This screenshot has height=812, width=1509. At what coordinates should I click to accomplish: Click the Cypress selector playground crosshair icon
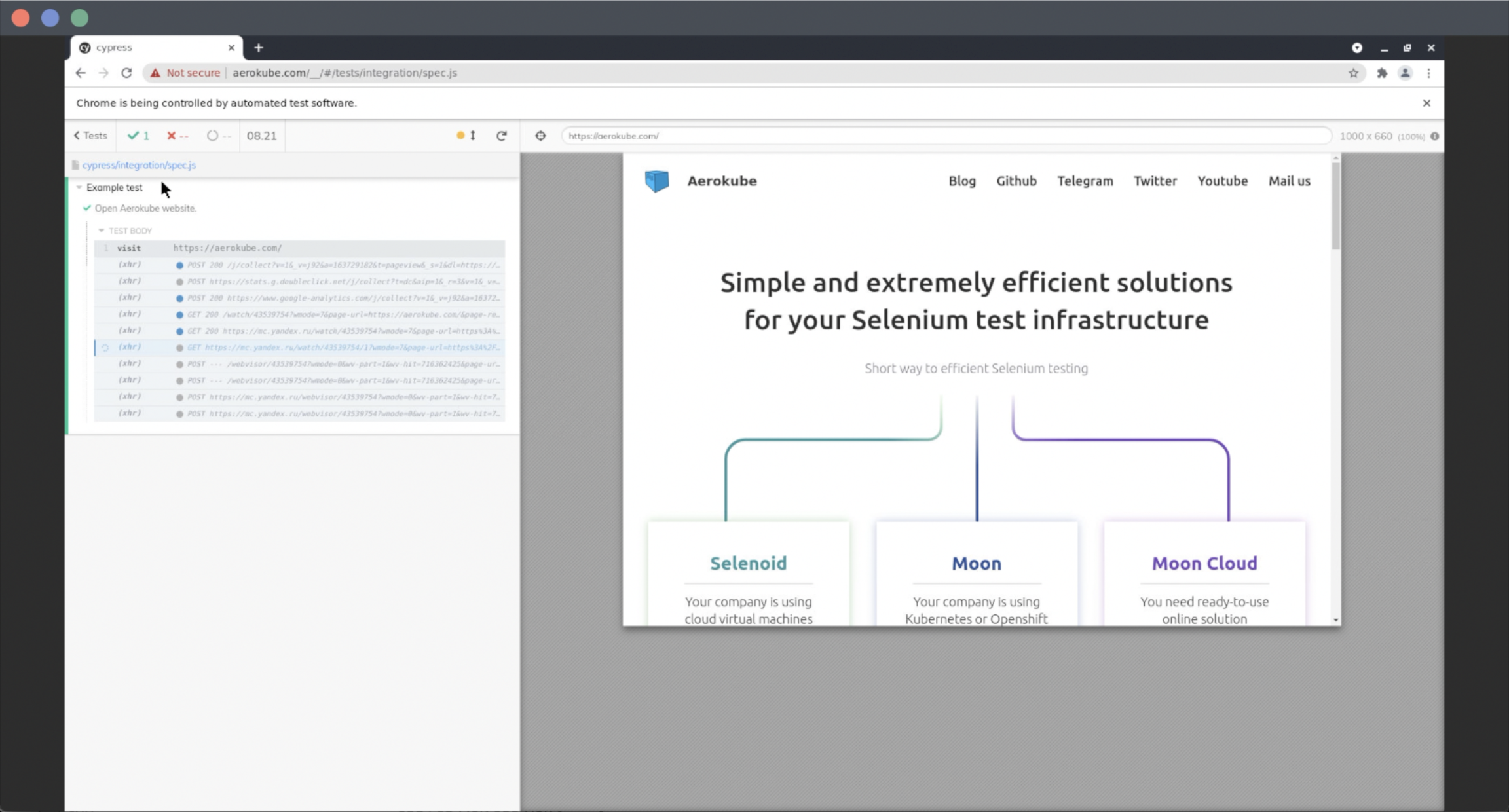click(x=540, y=136)
